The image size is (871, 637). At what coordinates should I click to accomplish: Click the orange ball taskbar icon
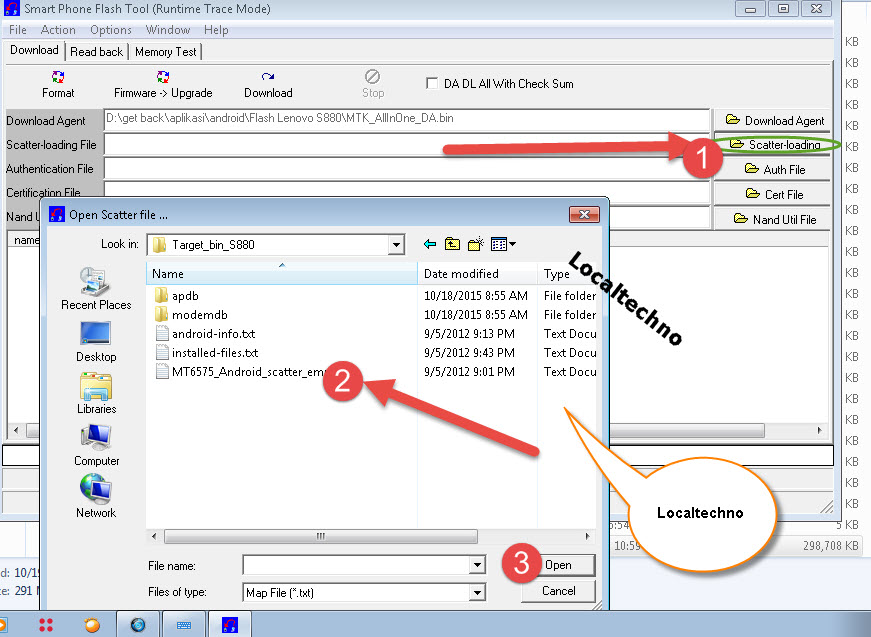(x=92, y=625)
